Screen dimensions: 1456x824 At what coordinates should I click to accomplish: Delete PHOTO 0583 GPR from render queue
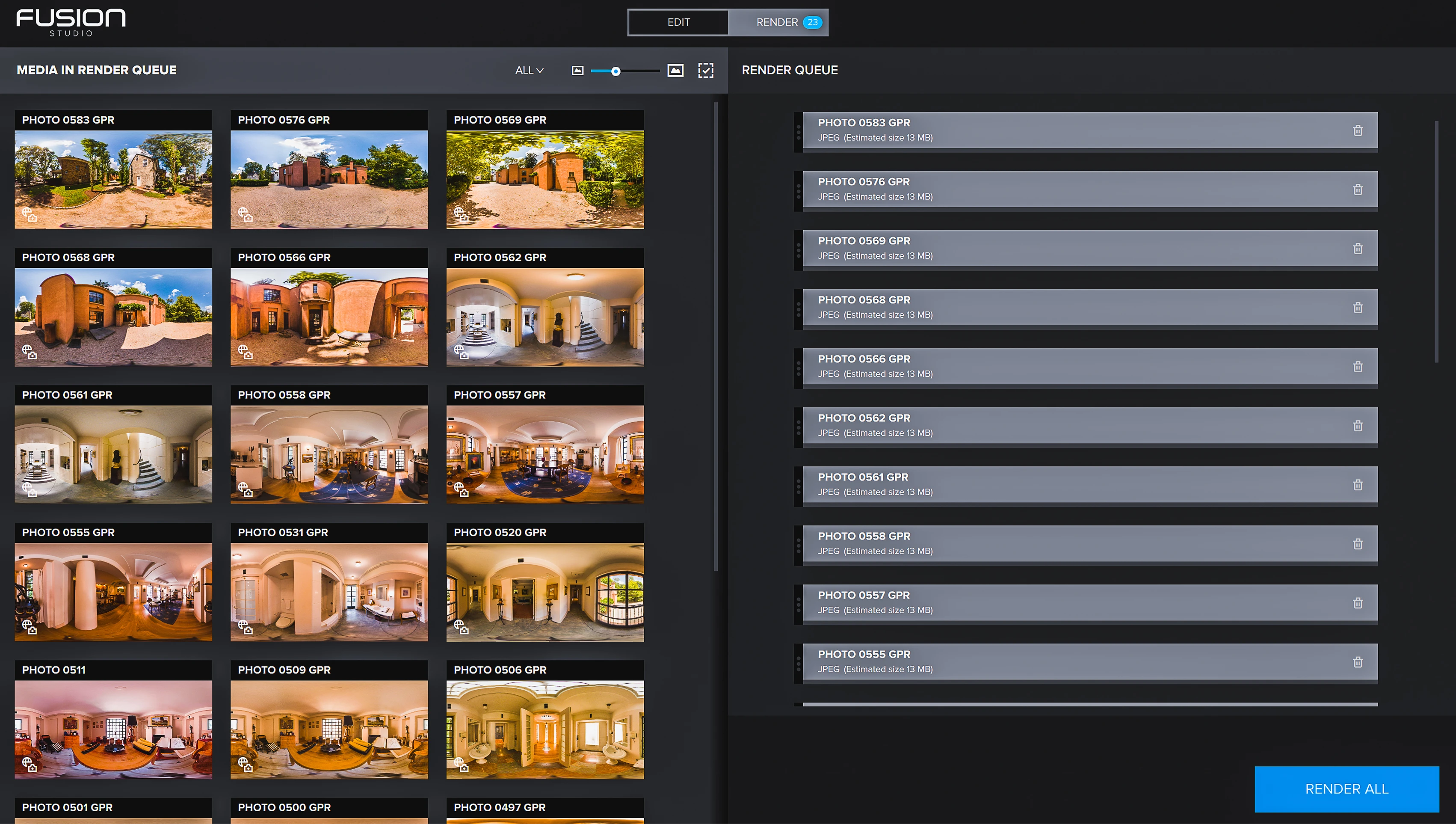1358,131
